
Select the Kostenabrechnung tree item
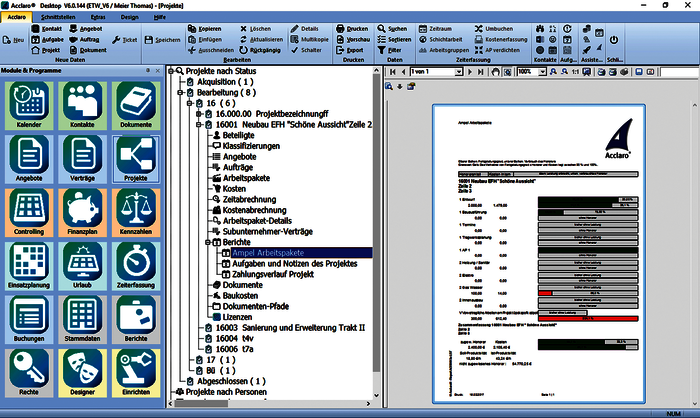(254, 210)
